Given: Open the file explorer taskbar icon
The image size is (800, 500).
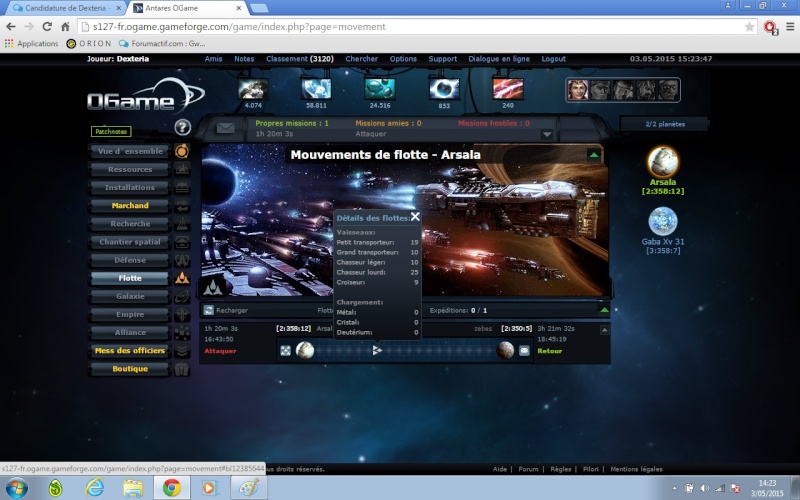Looking at the screenshot, I should coord(133,488).
